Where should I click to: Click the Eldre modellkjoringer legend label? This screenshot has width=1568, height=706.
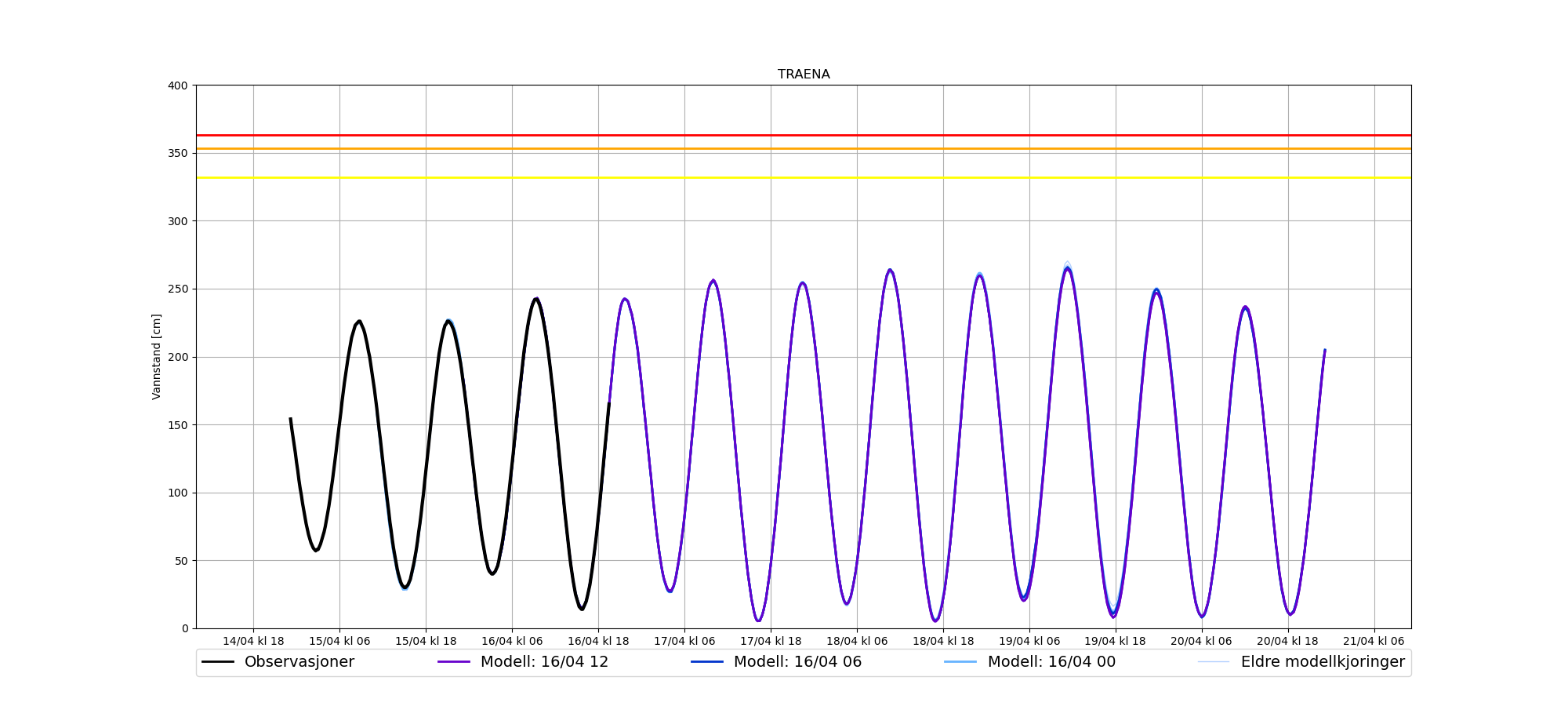pyautogui.click(x=1323, y=662)
